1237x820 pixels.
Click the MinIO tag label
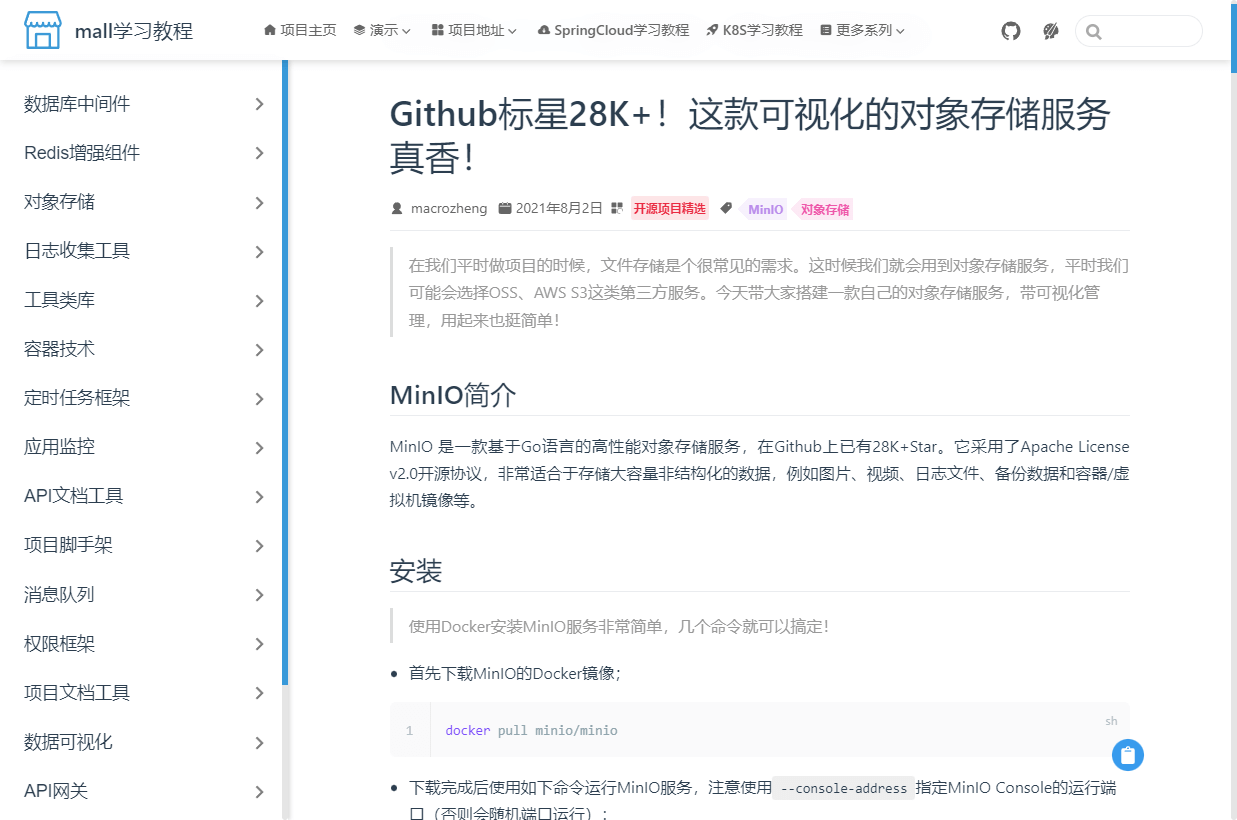pyautogui.click(x=765, y=210)
